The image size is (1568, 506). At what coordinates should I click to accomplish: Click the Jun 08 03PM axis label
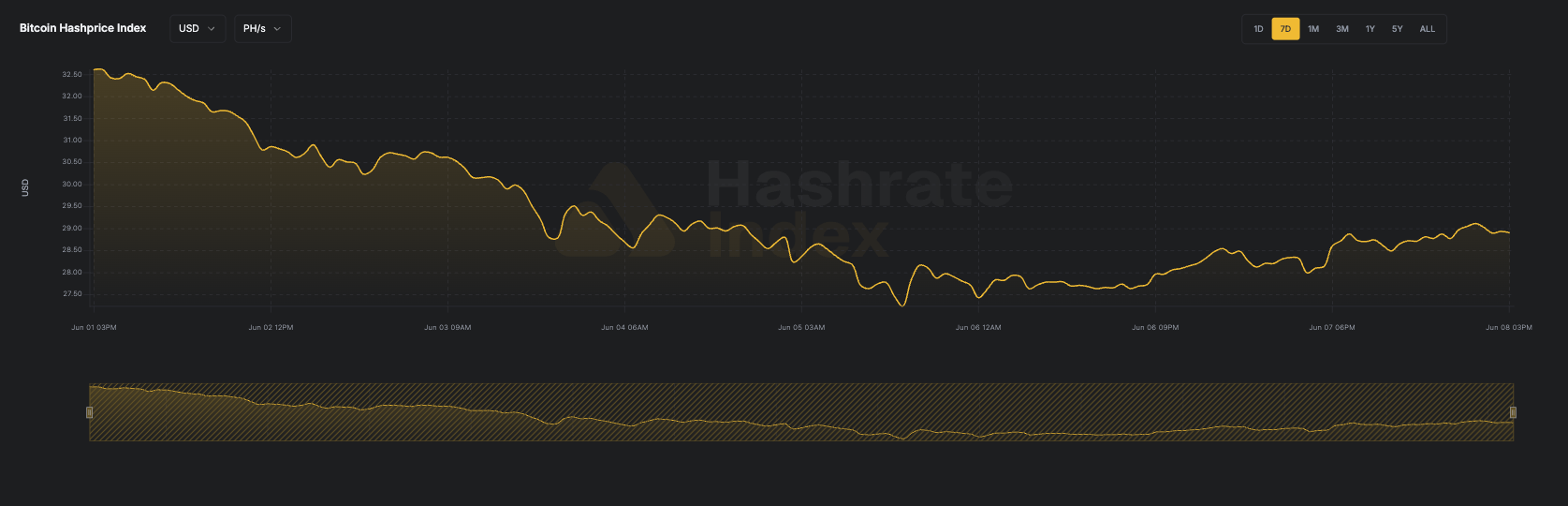1509,328
